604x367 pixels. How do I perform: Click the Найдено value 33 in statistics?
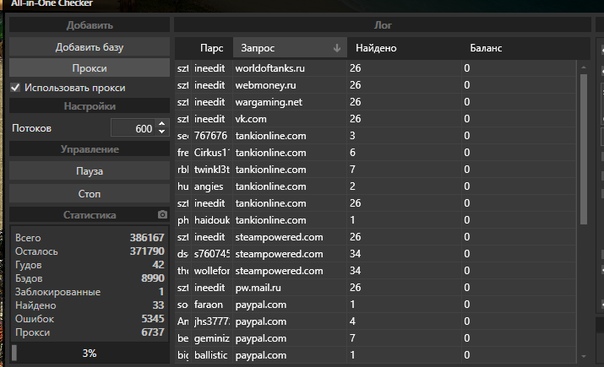(x=158, y=305)
